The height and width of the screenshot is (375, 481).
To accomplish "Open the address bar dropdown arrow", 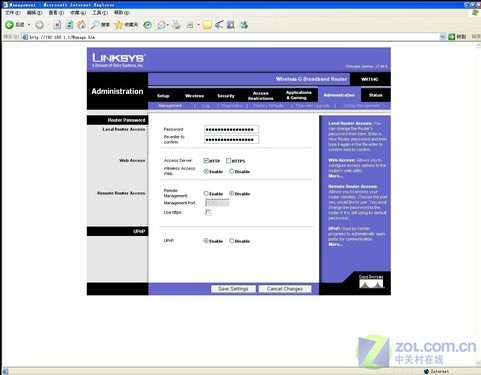I will pos(442,37).
